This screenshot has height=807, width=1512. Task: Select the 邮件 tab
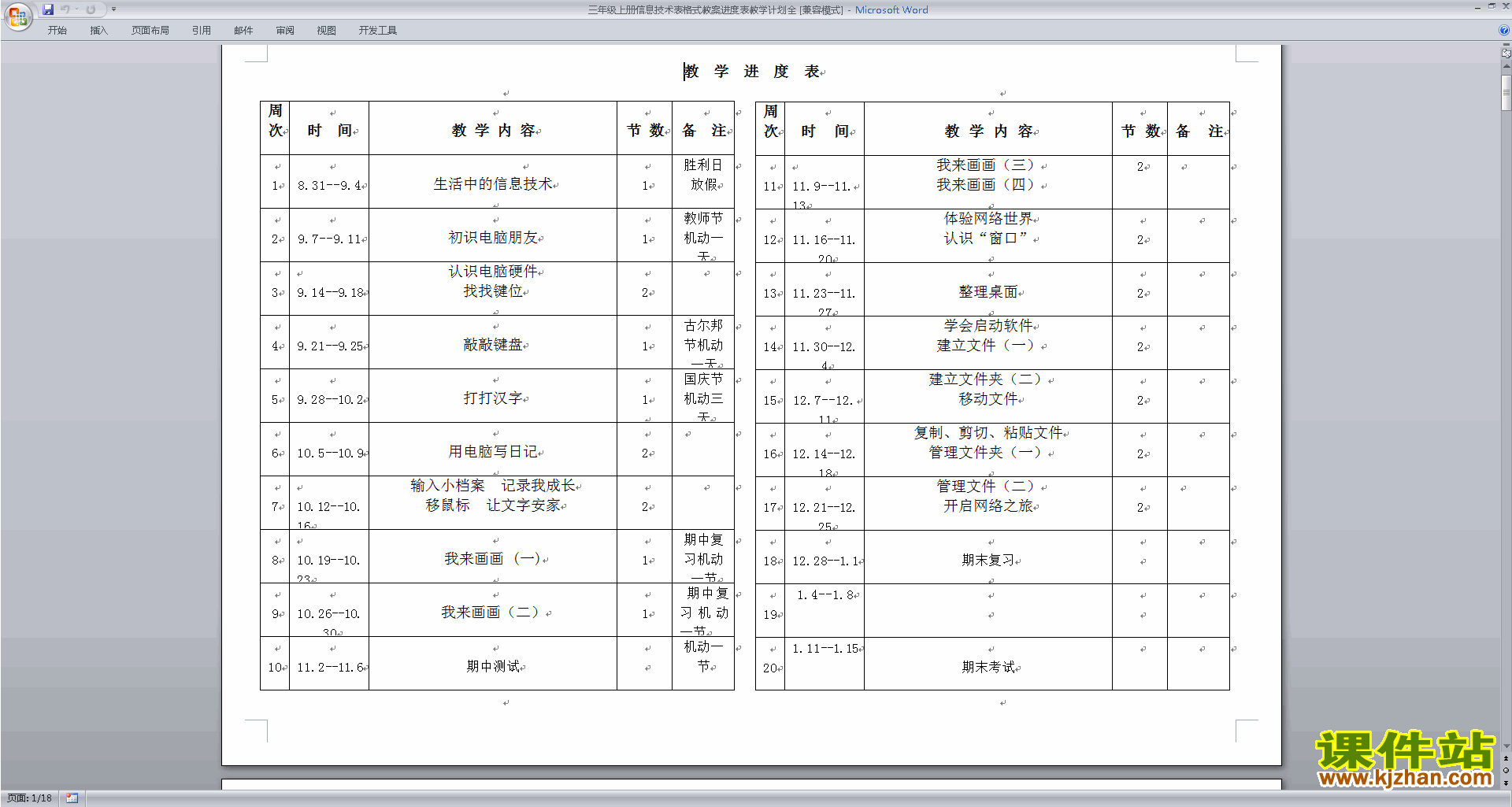pos(243,30)
